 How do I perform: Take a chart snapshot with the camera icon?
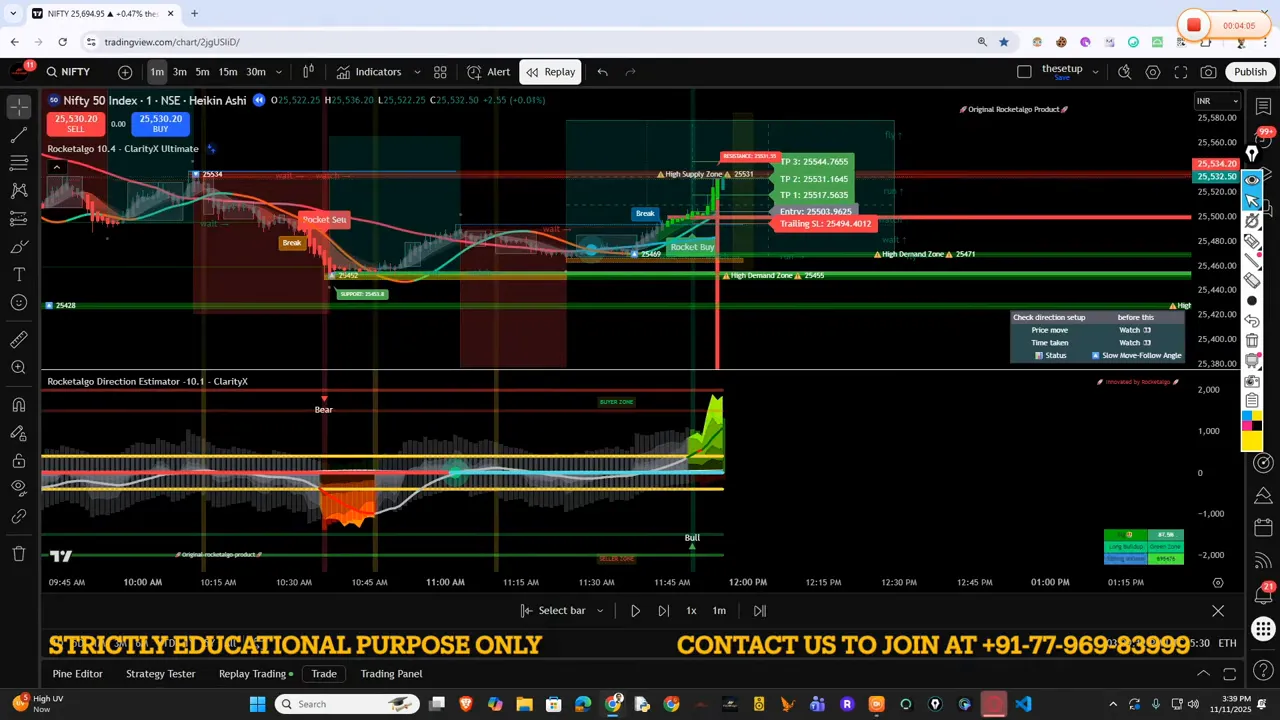1208,71
